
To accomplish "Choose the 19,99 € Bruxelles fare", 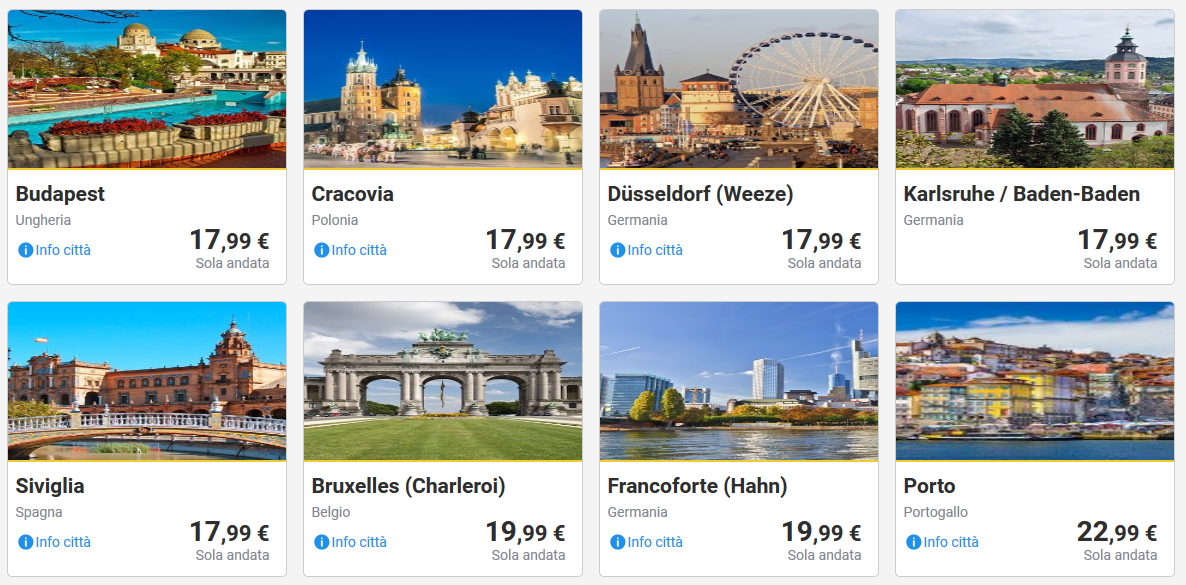I will [x=524, y=533].
